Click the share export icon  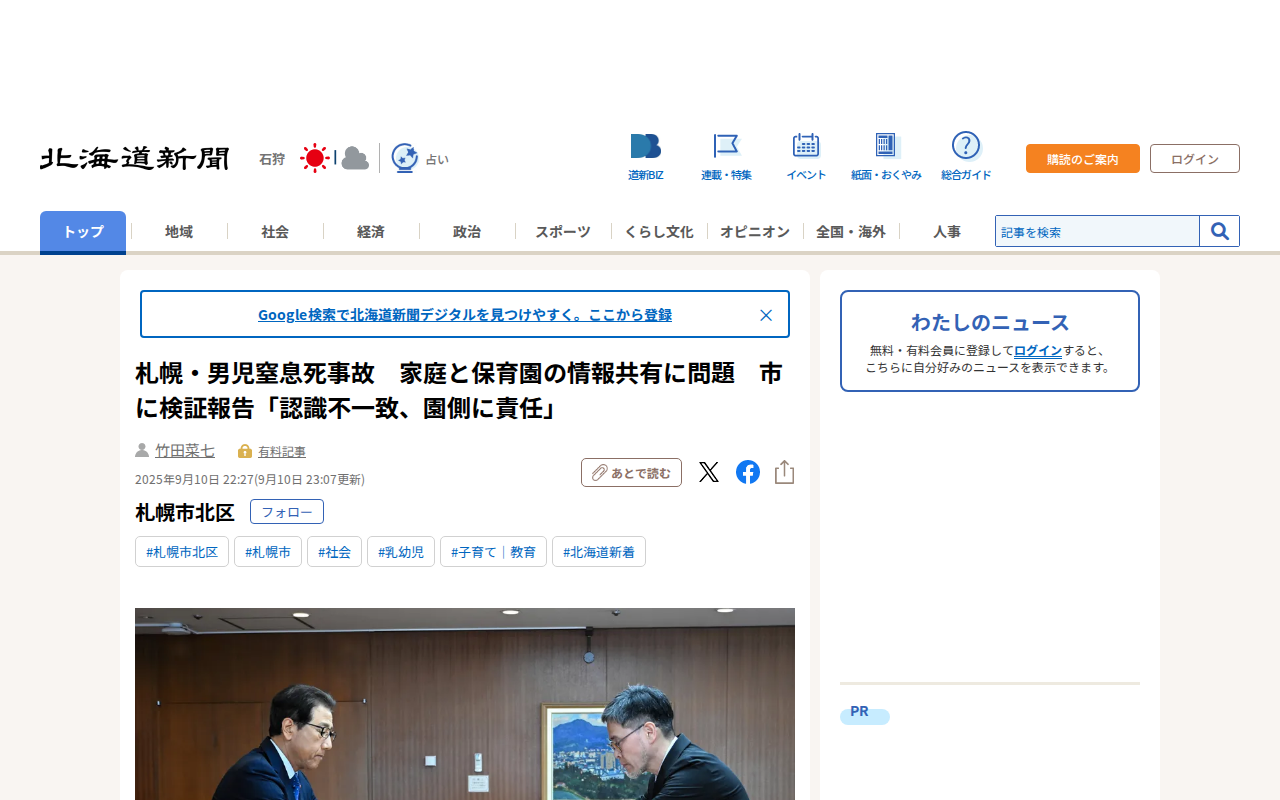785,472
